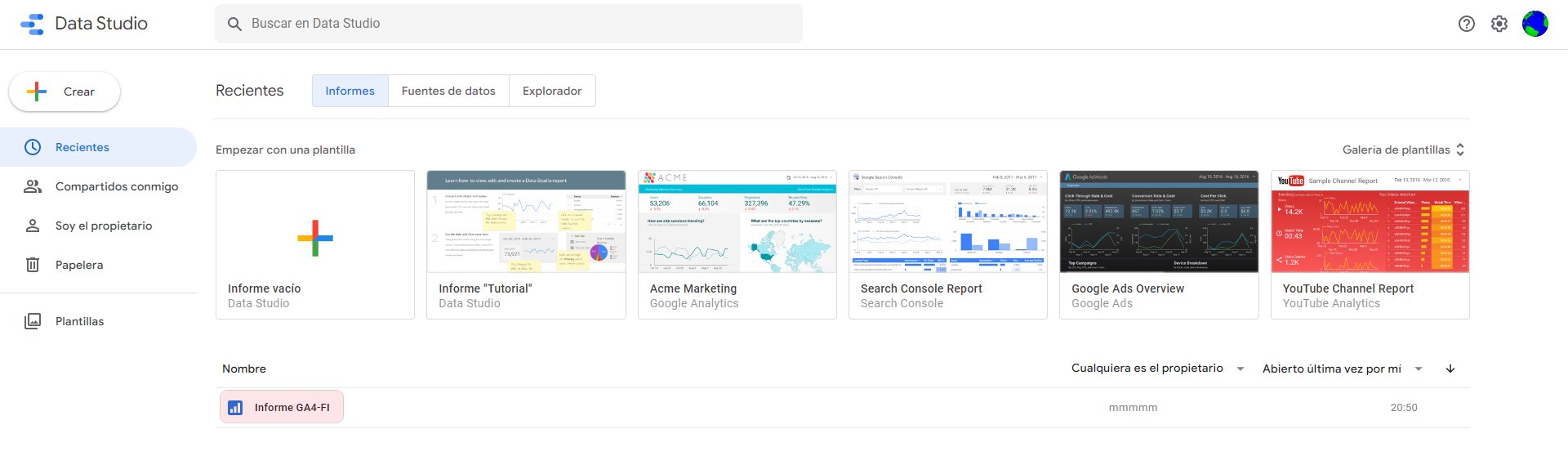Click the Plantillas gallery icon
This screenshot has height=474, width=1568.
(33, 321)
